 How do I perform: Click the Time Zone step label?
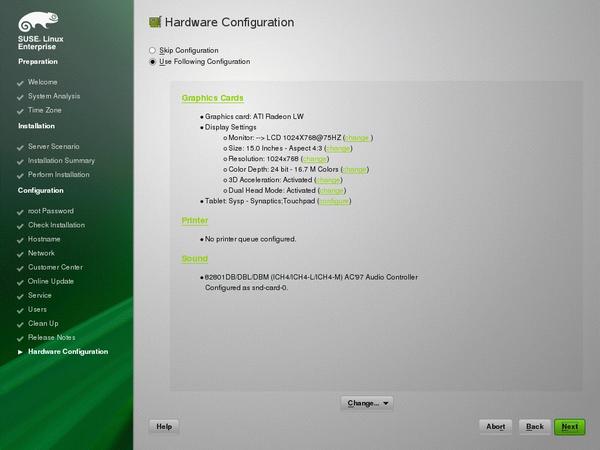(44, 110)
